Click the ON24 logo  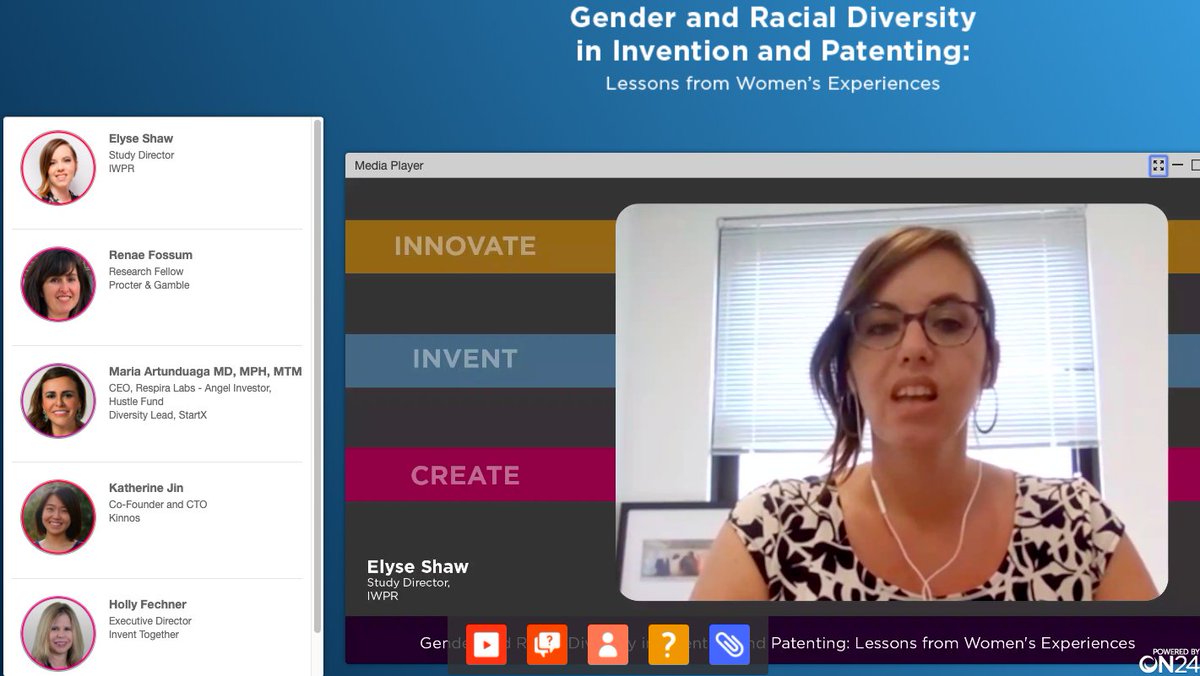tap(1167, 661)
